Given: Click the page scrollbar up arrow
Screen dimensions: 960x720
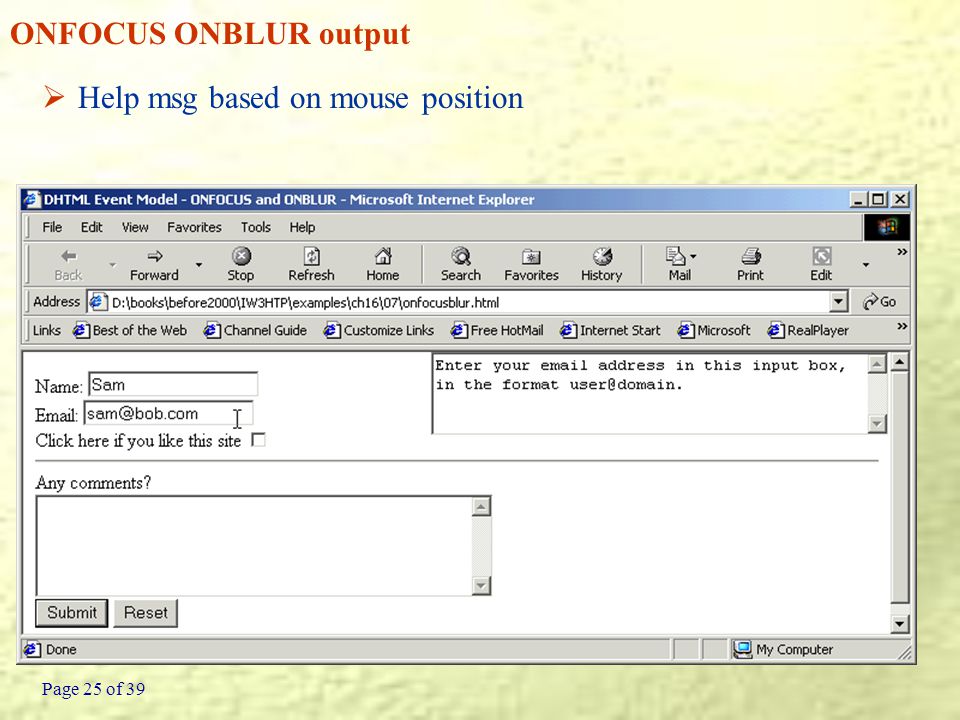Looking at the screenshot, I should [x=899, y=362].
